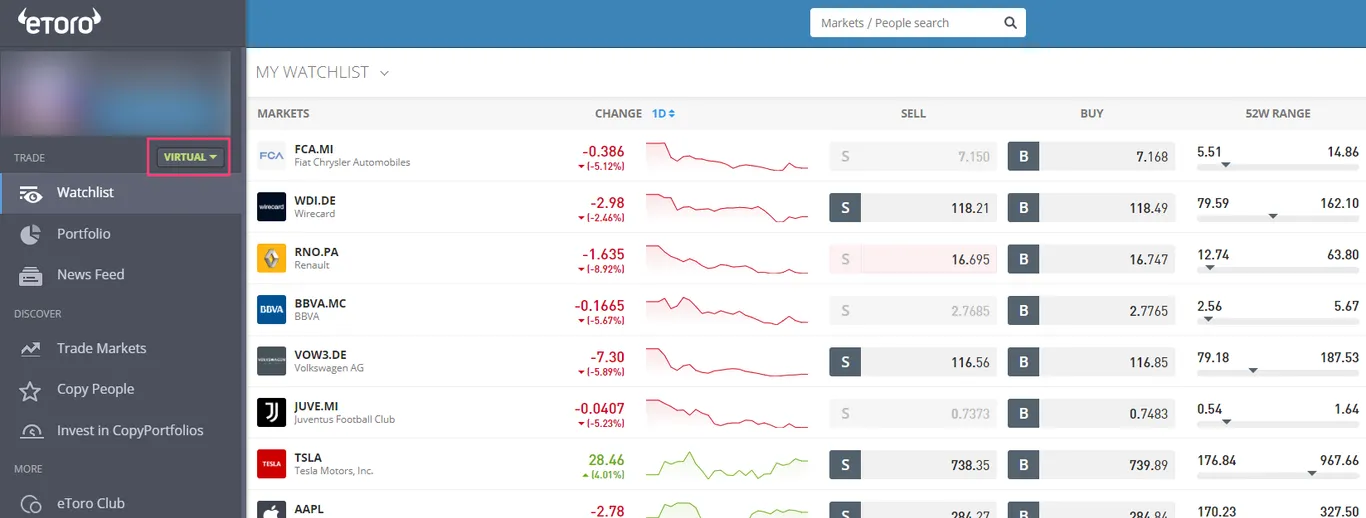
Task: Click the CHANGE column header
Action: [x=618, y=114]
